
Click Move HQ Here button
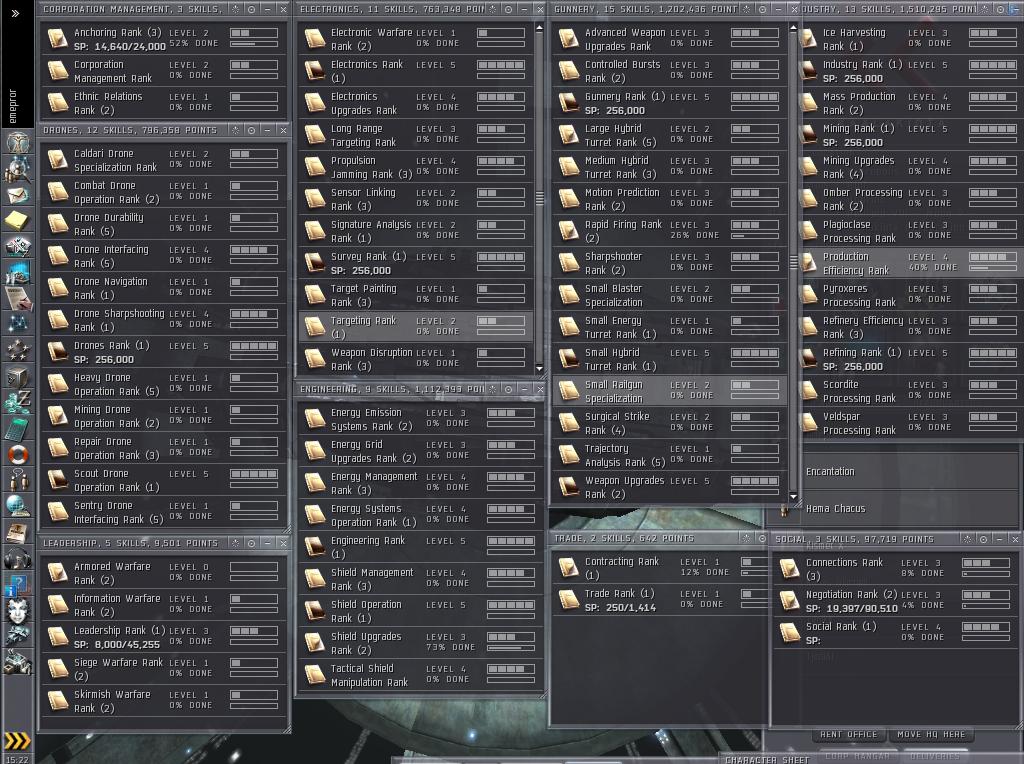coord(931,734)
